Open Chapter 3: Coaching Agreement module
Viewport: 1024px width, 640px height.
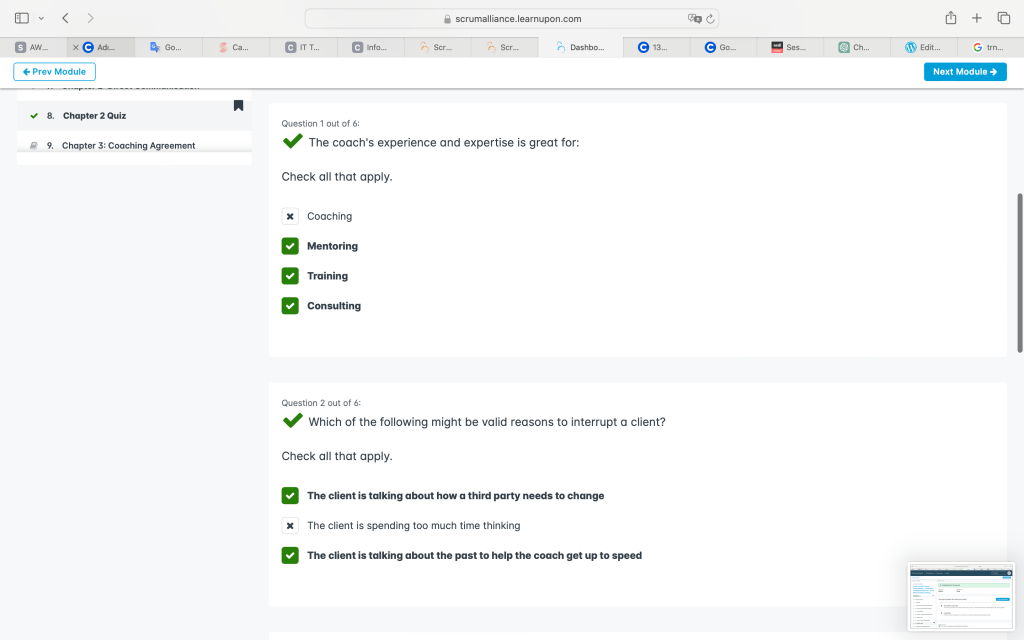(128, 146)
